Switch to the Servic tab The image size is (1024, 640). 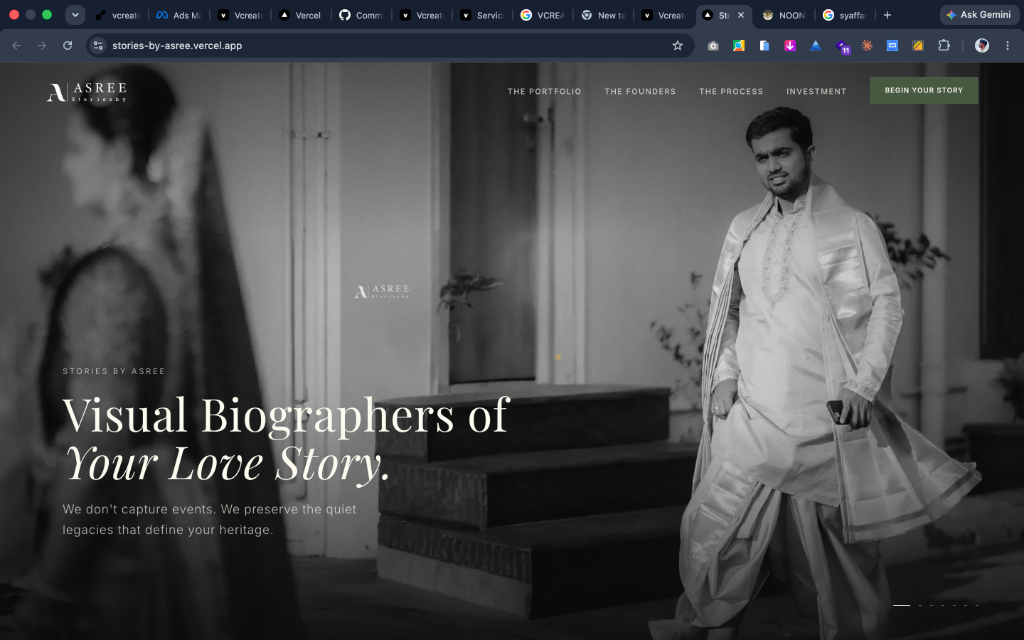(x=482, y=15)
